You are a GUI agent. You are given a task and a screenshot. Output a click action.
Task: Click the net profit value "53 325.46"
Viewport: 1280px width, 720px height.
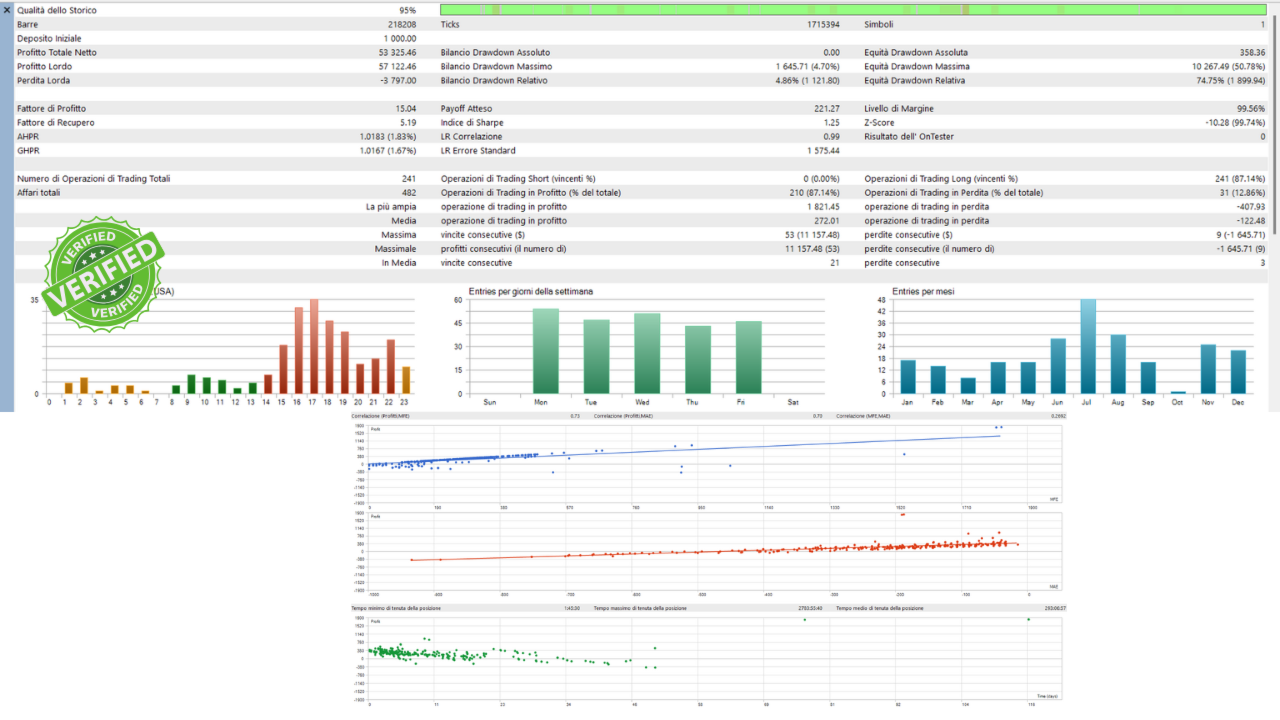(x=397, y=52)
